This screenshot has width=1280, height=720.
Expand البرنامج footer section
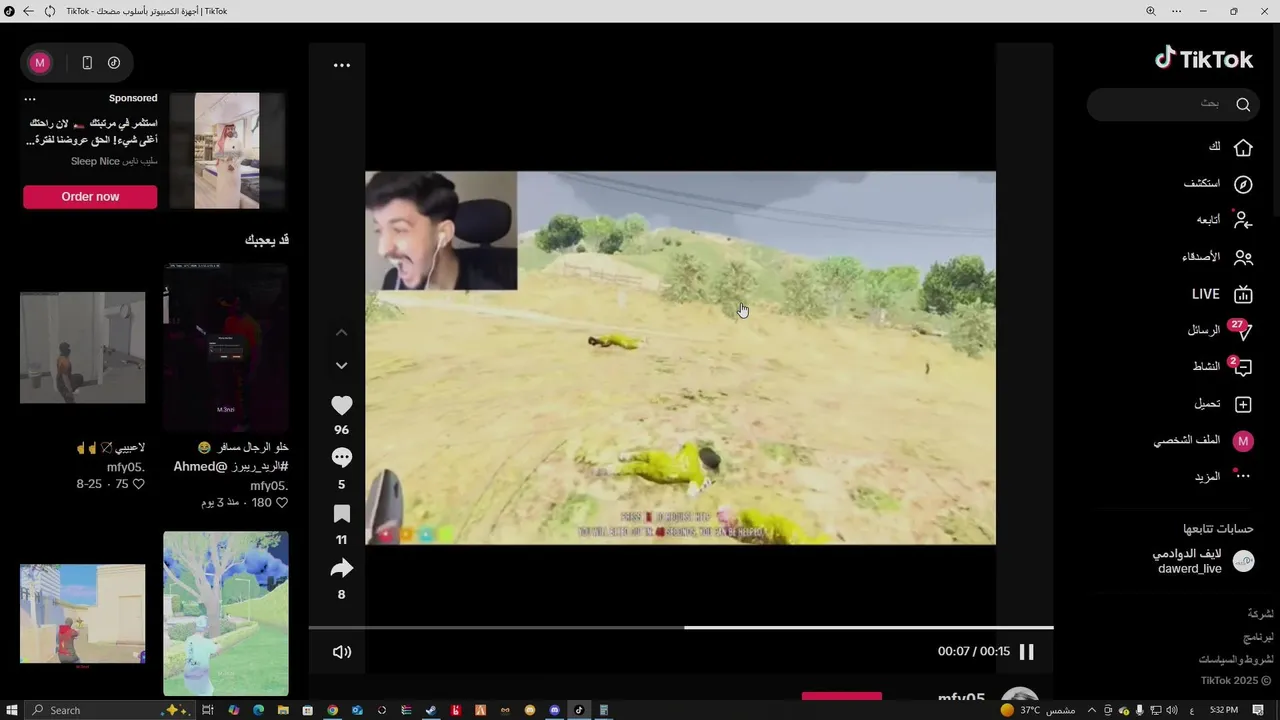(1258, 636)
